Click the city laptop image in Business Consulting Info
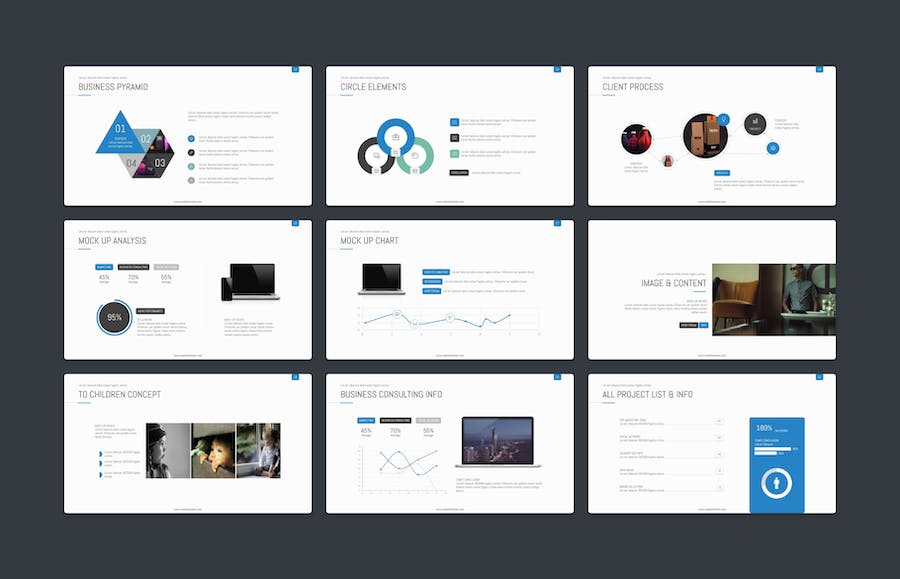Screen dimensions: 900x579 pos(497,442)
